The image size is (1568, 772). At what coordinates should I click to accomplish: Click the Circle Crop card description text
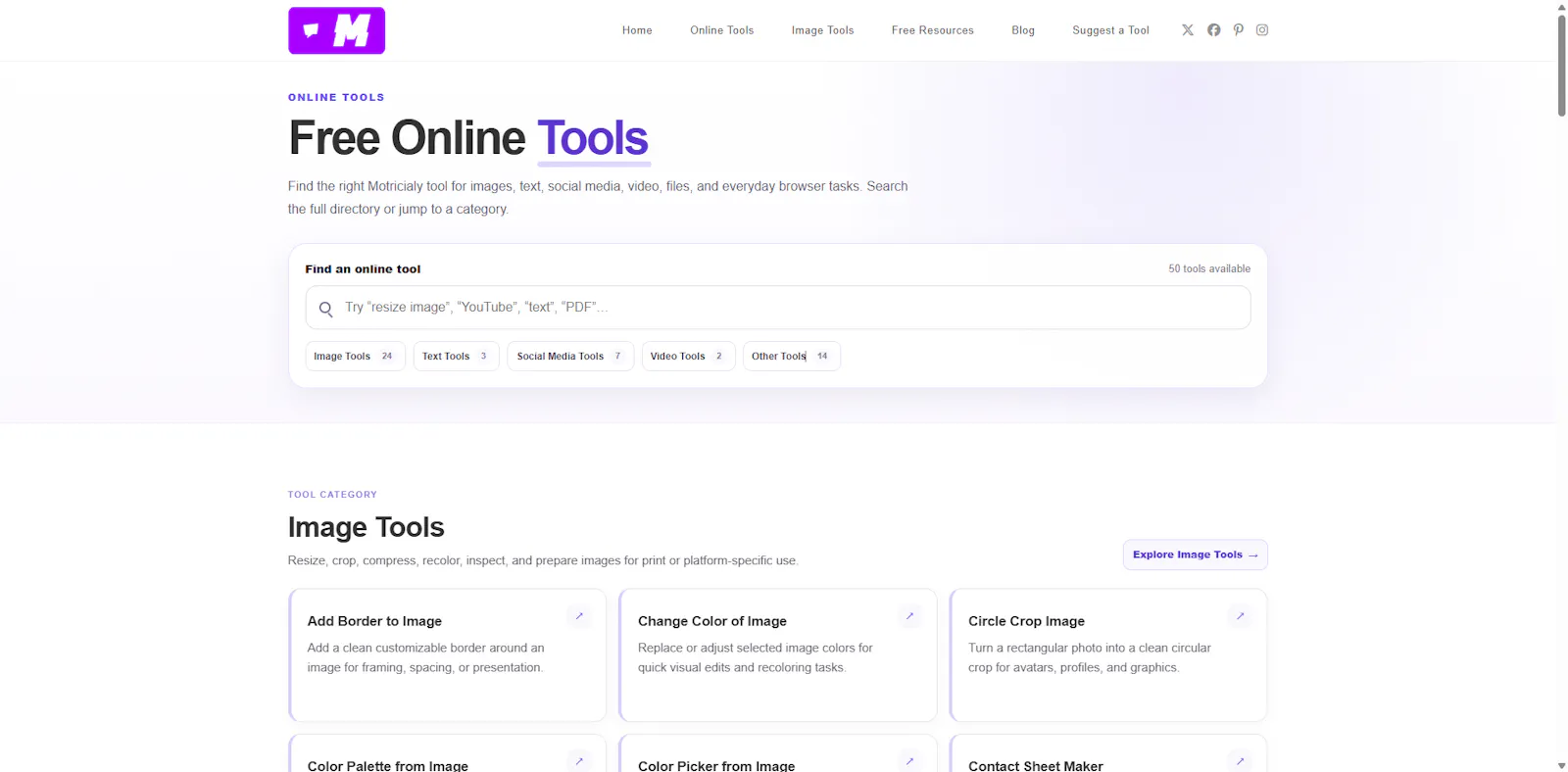coord(1090,657)
